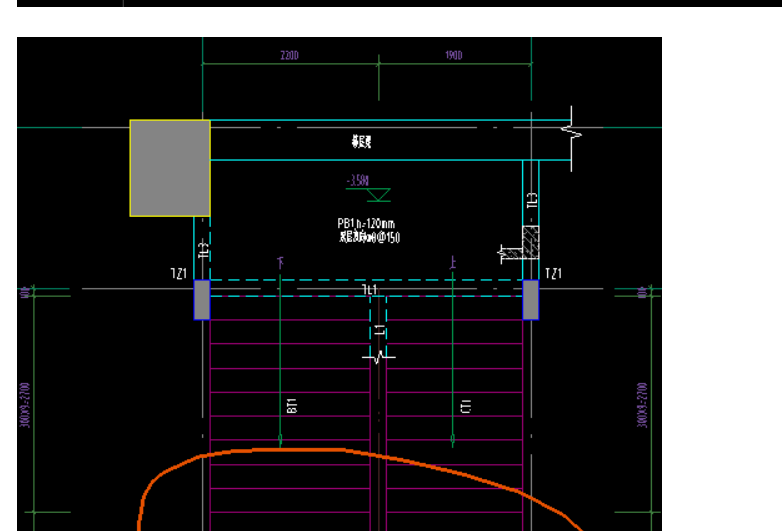Click the slab rebar note ending @150
Viewport: 782px width, 531px height.
tap(370, 237)
